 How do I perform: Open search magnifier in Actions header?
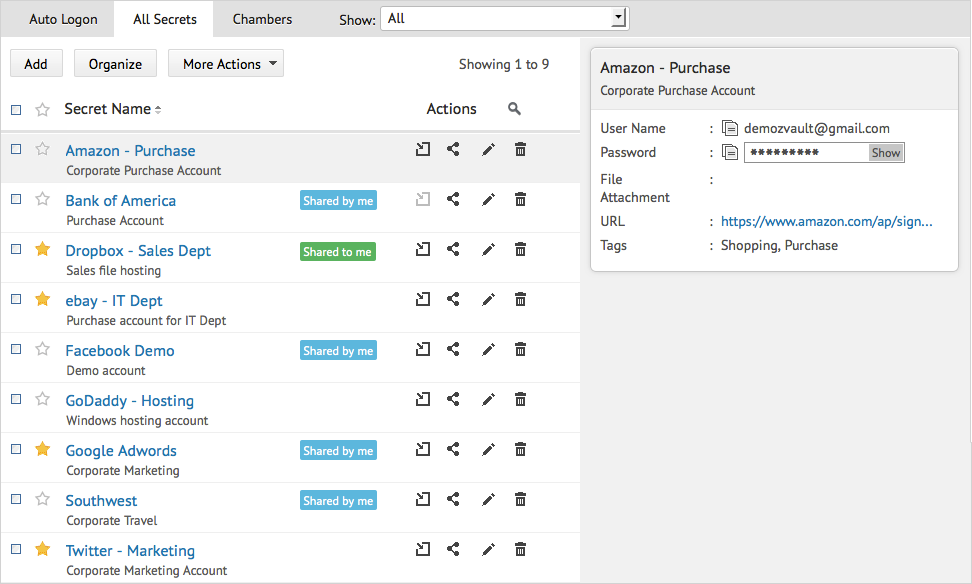(514, 109)
